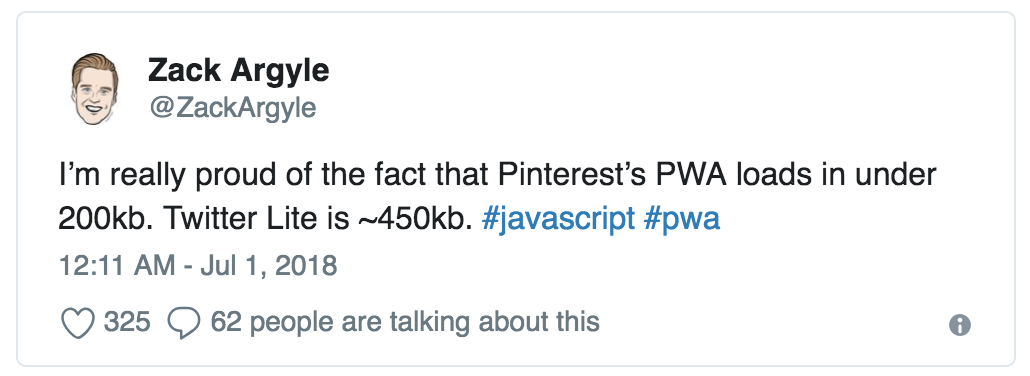Select the 325 likes count
Screen dimensions: 1030x376
(x=127, y=322)
